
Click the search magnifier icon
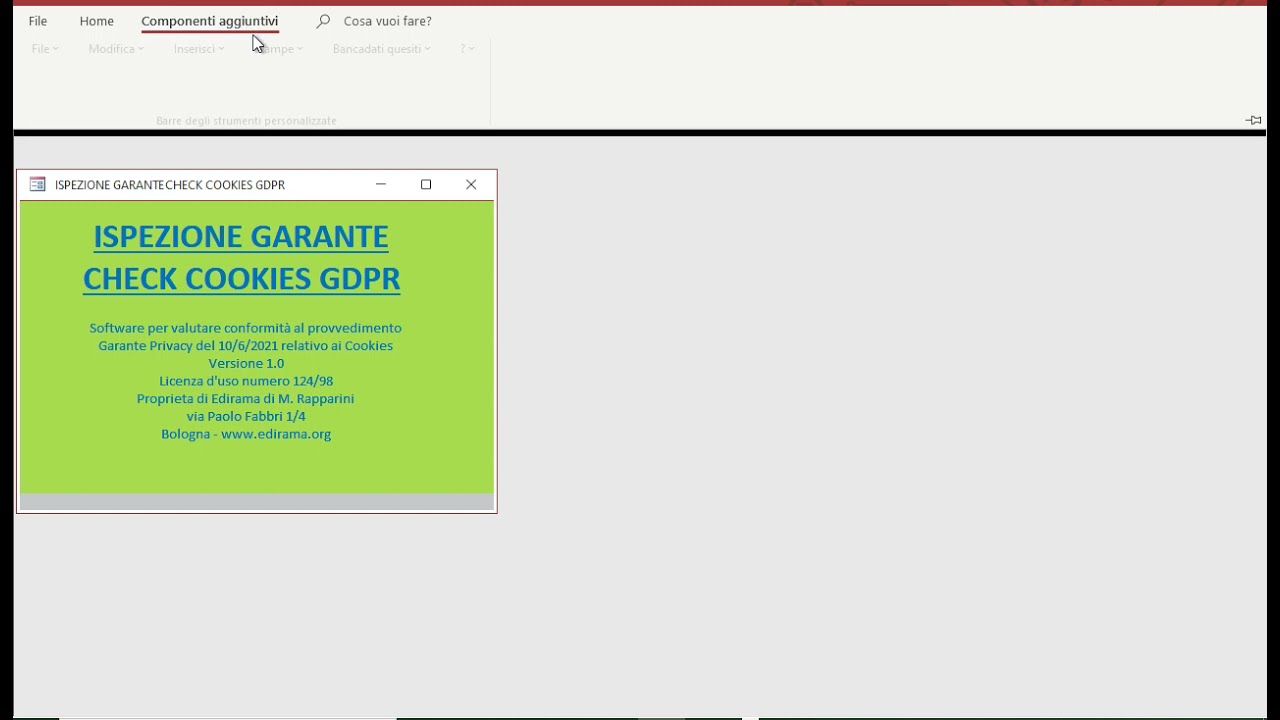point(323,21)
